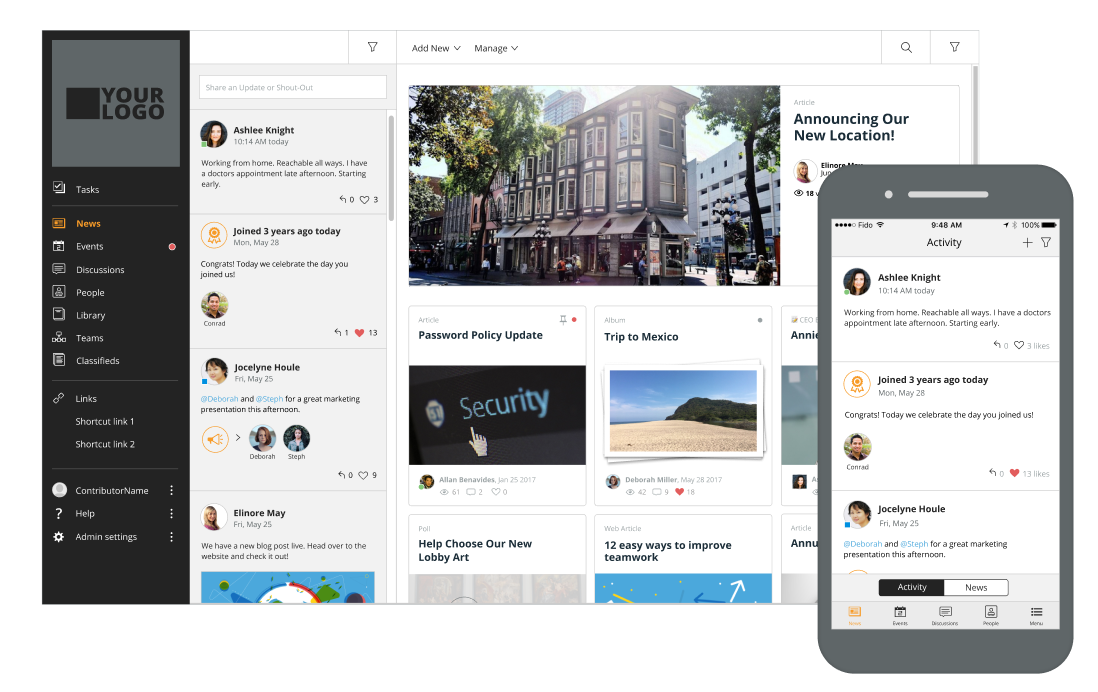Screen dimensions: 1098x692
Task: Open the Tasks section in the sidebar
Action: click(x=86, y=189)
